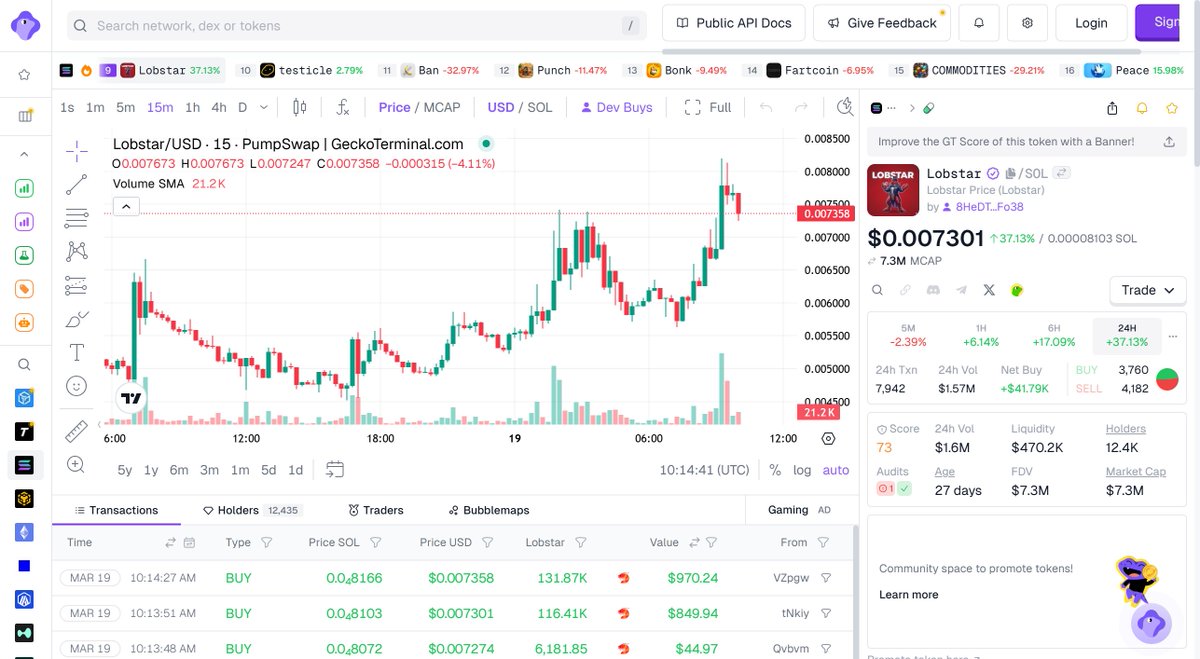Open the Lobstar token logo thumbnail
Viewport: 1200px width, 659px height.
pos(893,190)
